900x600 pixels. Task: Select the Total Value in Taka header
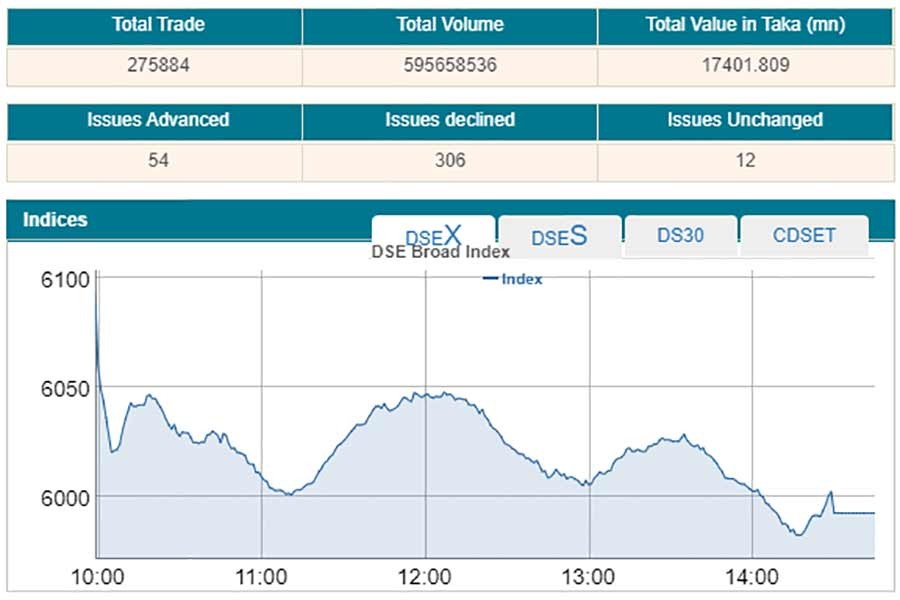tap(745, 25)
